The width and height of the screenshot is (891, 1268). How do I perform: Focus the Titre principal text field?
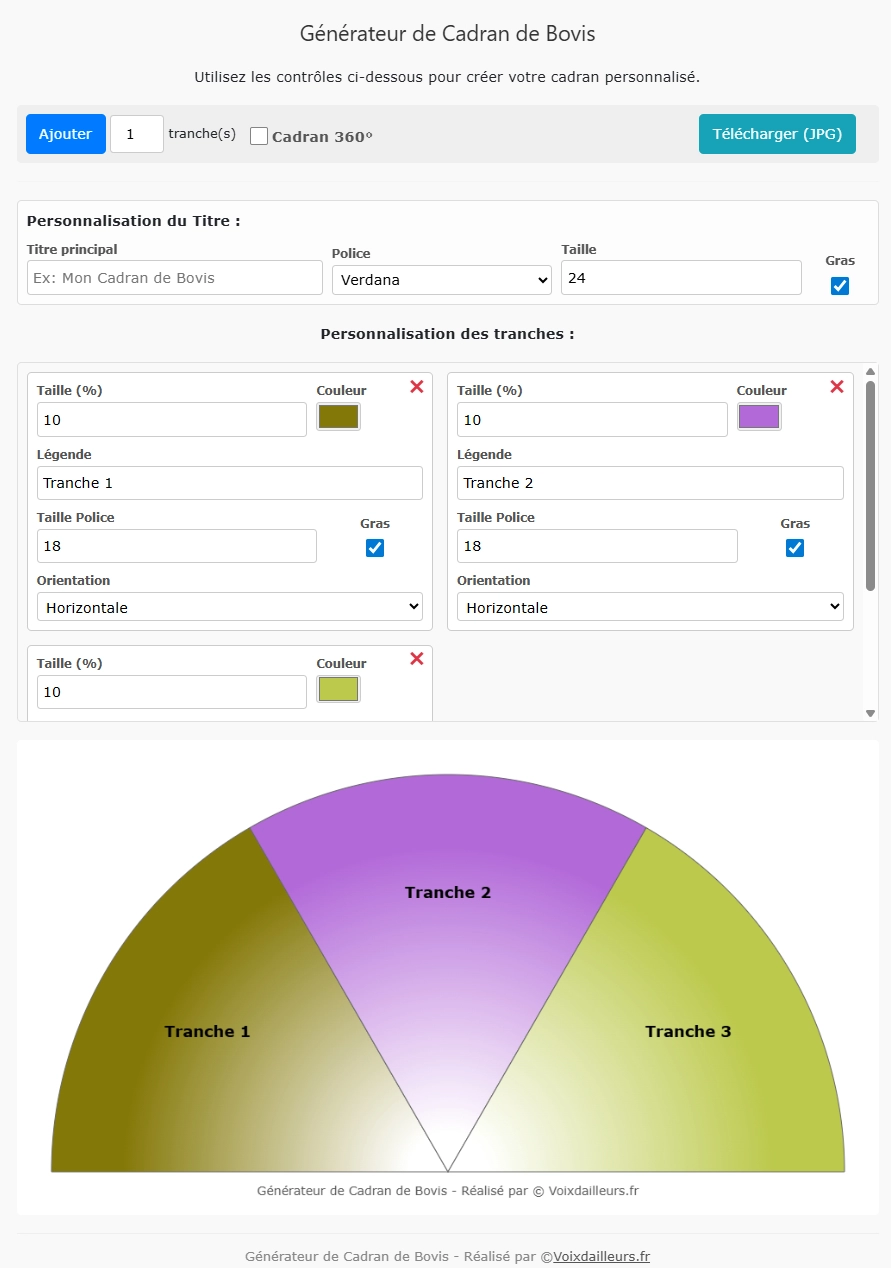tap(175, 278)
